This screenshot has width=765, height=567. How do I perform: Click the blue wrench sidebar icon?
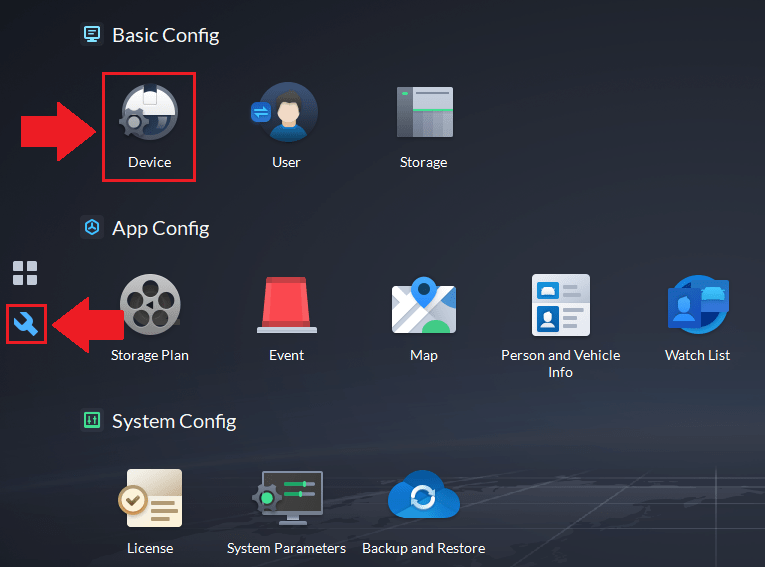click(x=26, y=323)
